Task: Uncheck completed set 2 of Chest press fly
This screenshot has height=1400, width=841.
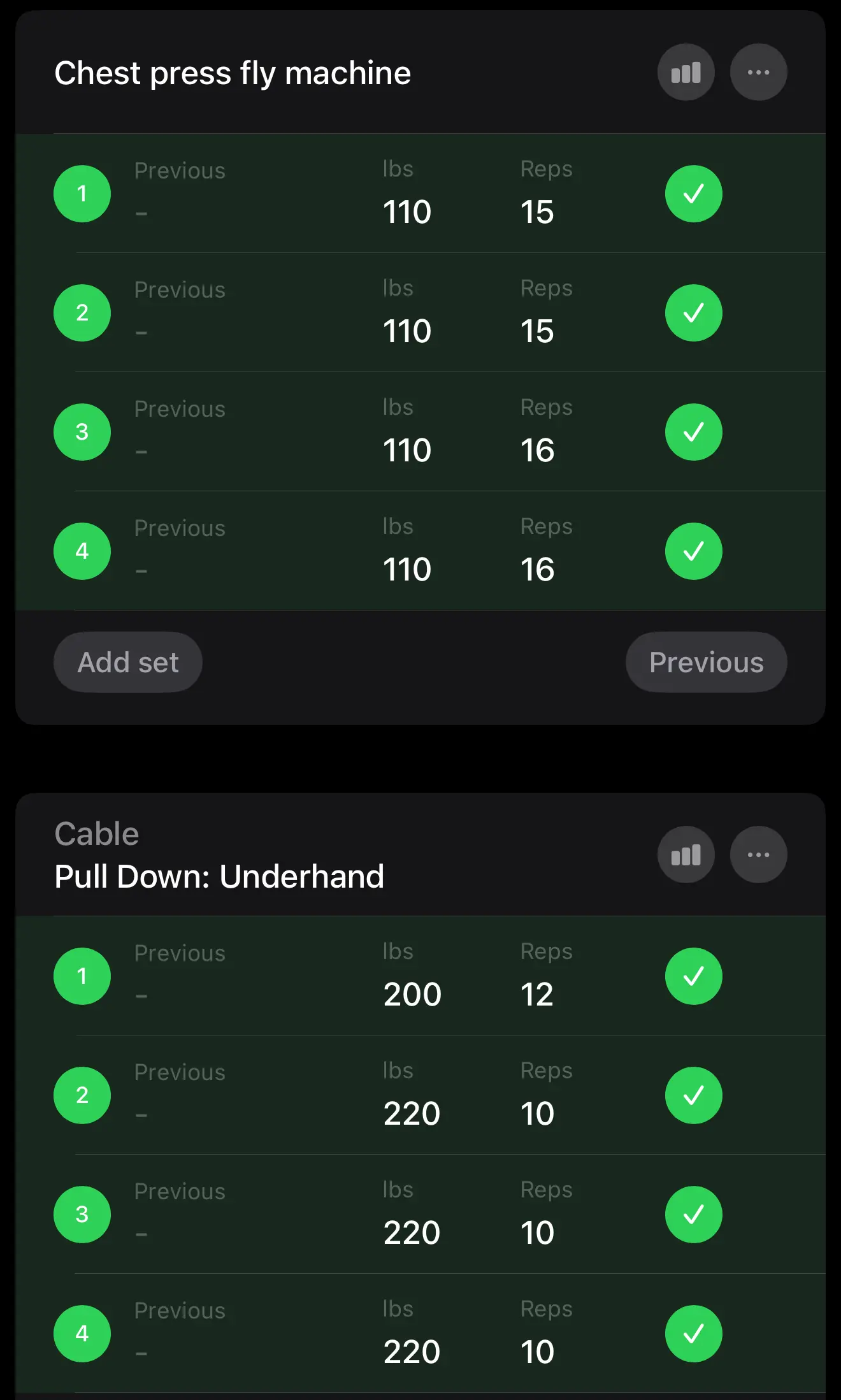Action: 693,313
